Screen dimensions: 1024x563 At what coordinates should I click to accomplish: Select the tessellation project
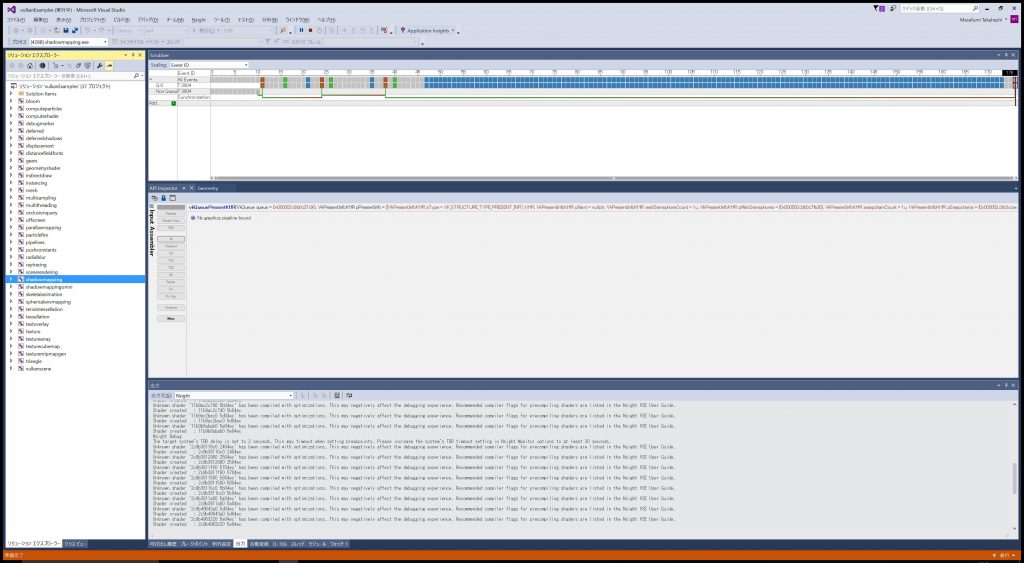[x=37, y=317]
